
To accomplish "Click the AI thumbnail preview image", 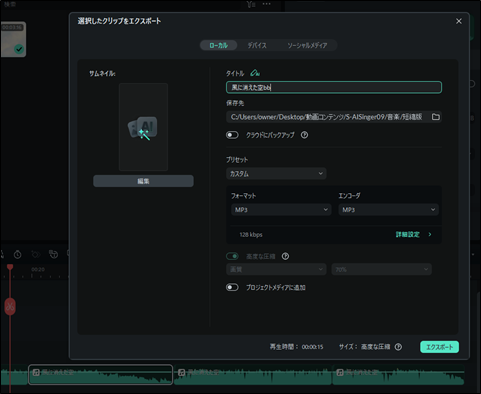I will (143, 127).
